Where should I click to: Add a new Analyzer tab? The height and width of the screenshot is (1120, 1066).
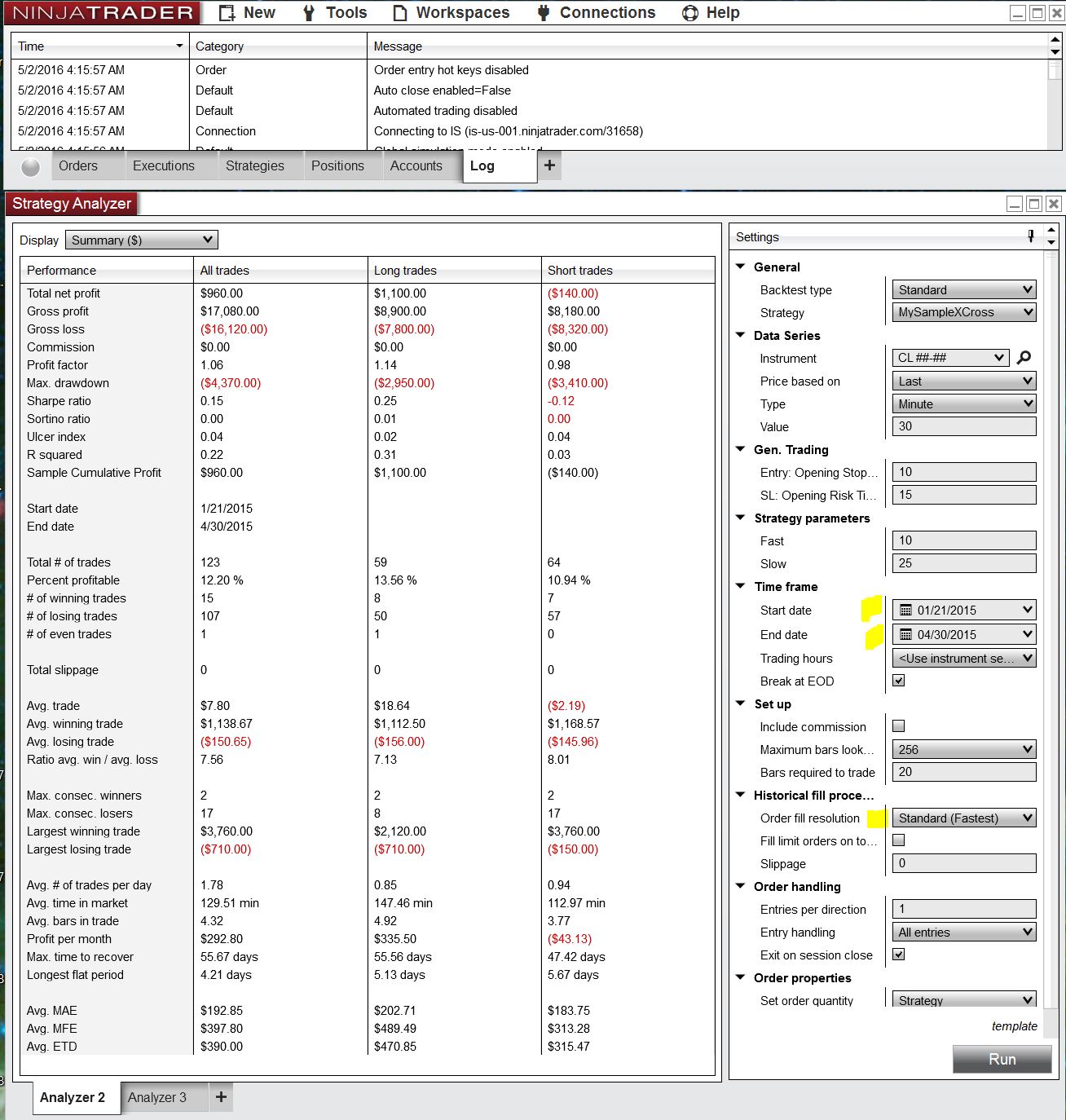[x=221, y=1097]
